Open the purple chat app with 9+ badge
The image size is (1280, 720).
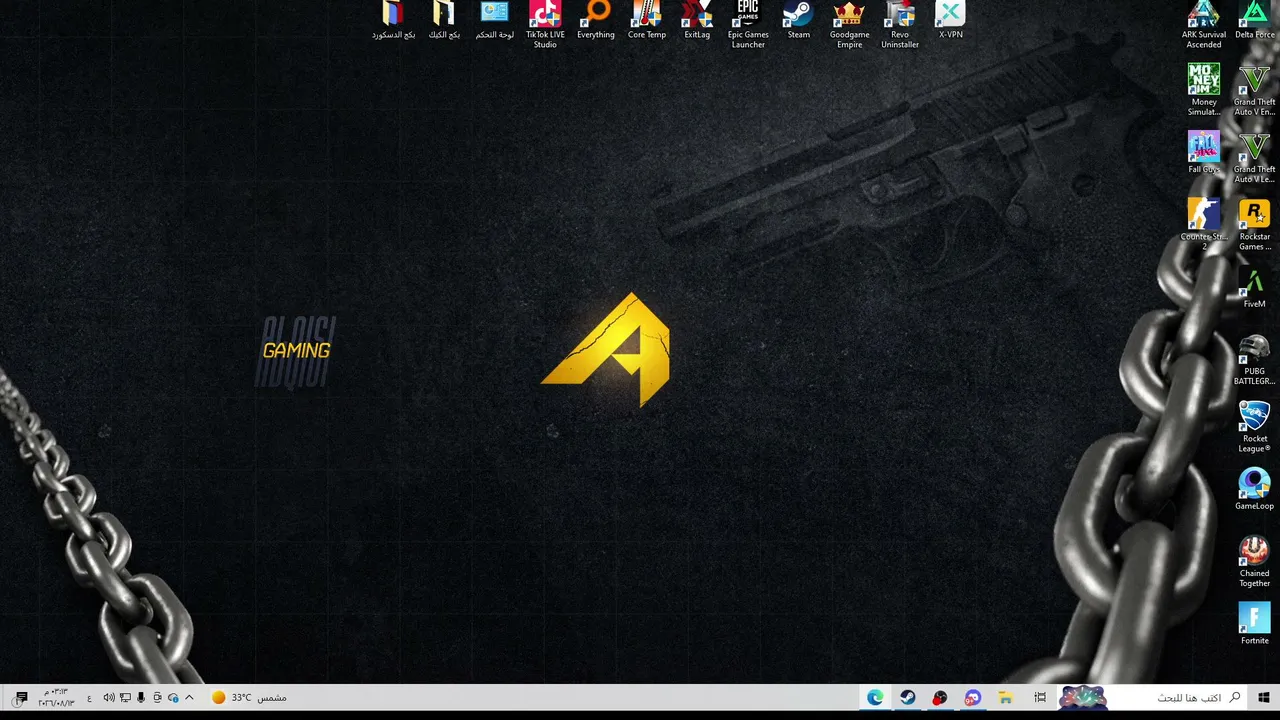coord(973,697)
